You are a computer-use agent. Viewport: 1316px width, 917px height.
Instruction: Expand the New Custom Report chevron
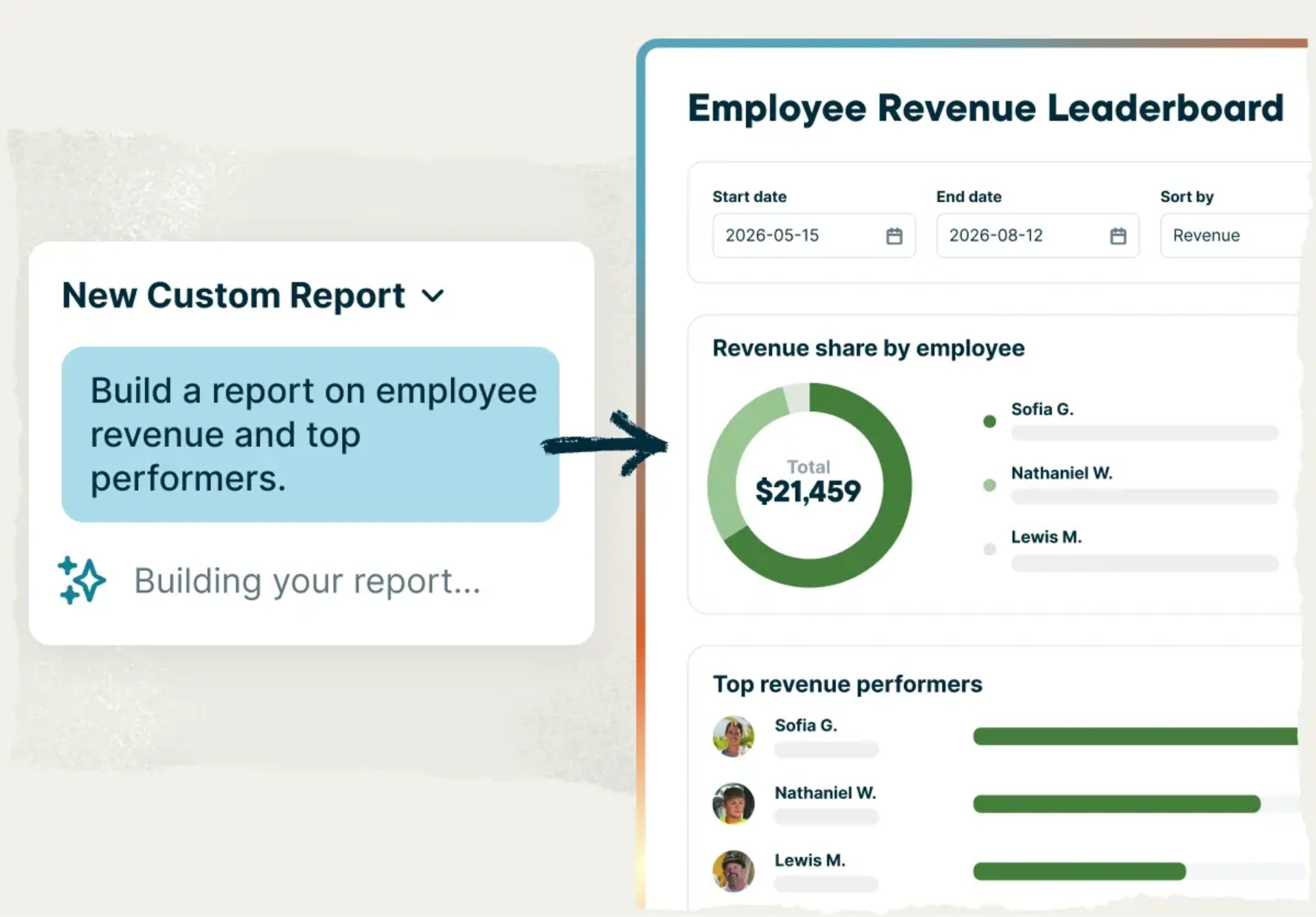point(433,296)
